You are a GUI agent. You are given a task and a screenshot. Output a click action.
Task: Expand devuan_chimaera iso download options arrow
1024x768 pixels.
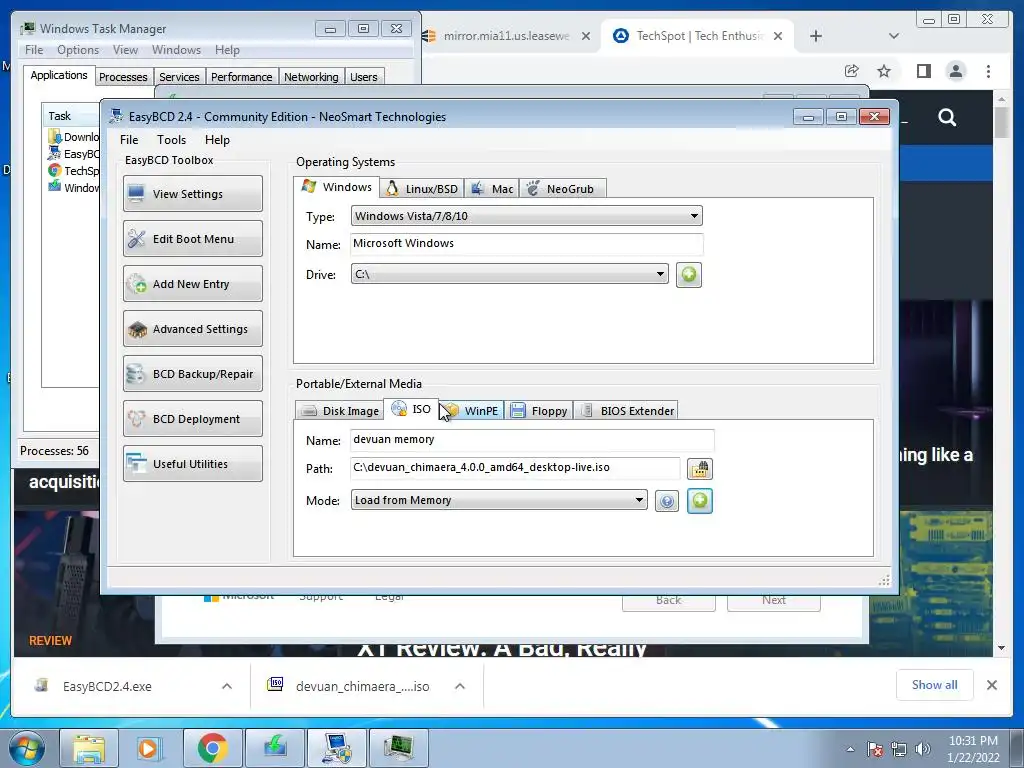pyautogui.click(x=460, y=686)
